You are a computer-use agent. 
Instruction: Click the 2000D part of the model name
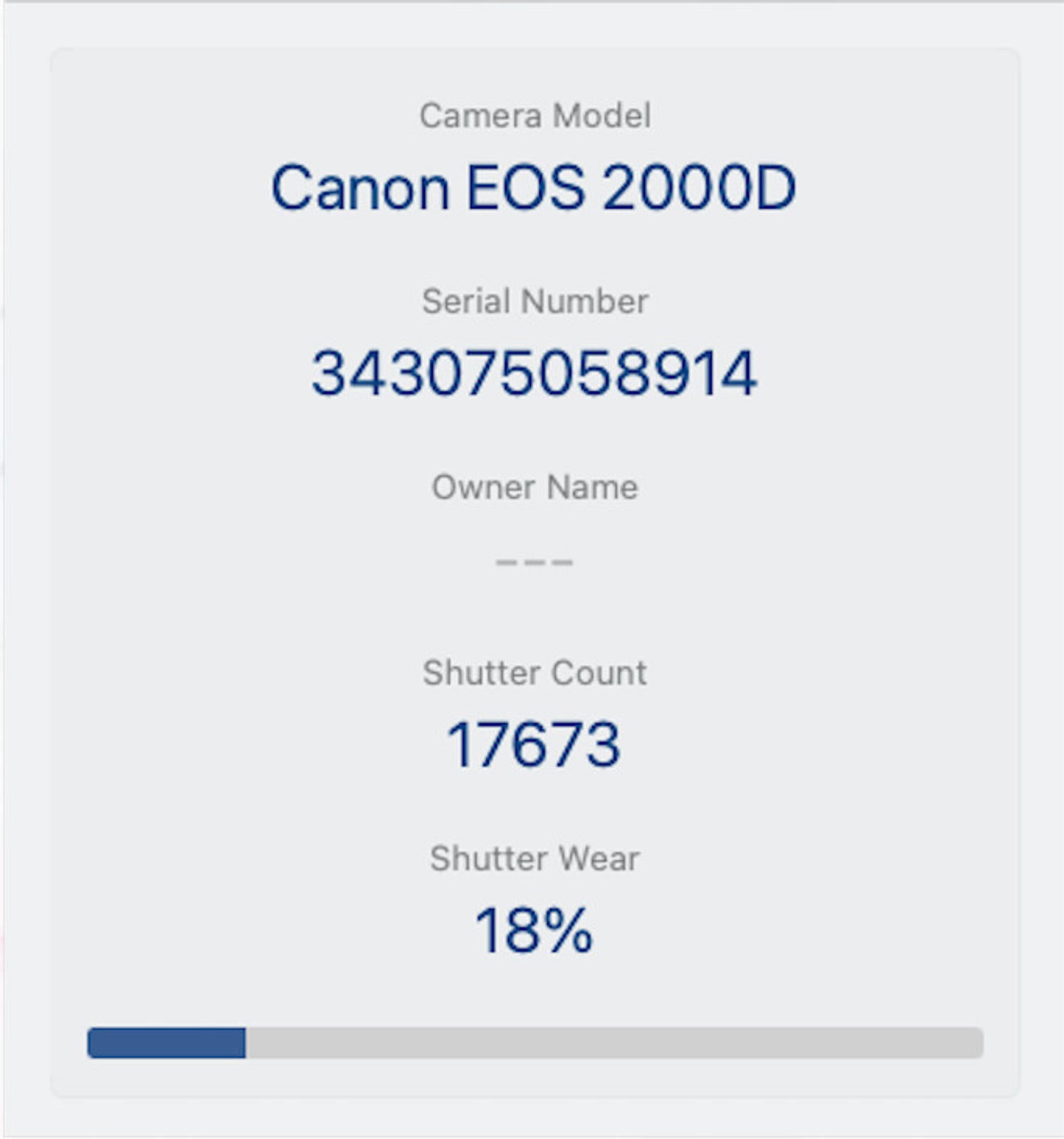pyautogui.click(x=699, y=188)
